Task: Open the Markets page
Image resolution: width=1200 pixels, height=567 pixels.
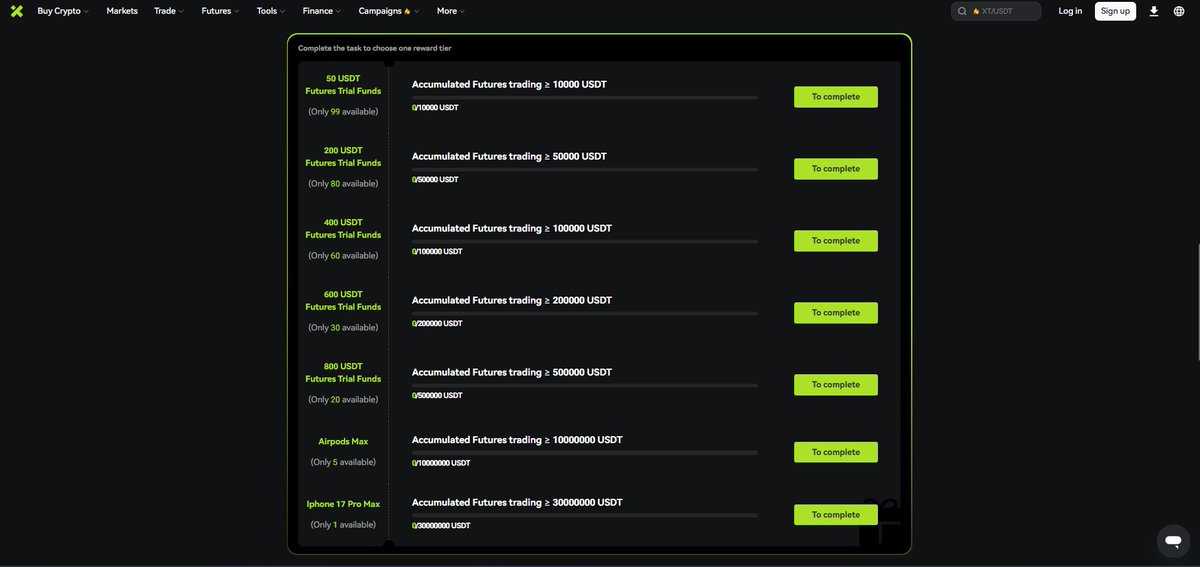Action: (122, 11)
